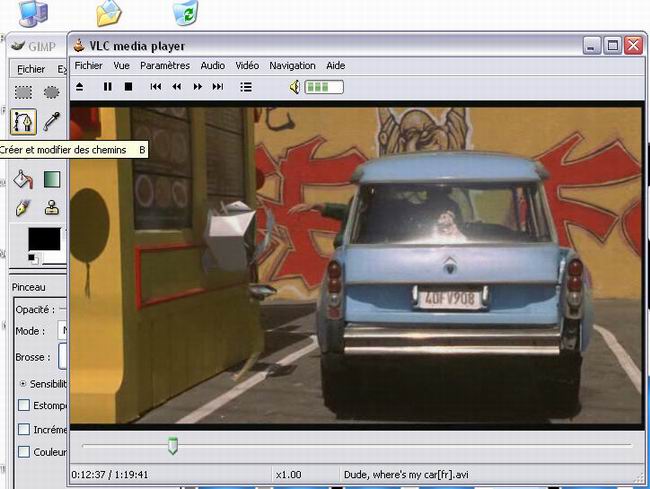Reset GIMP colors to default black/white

tap(32, 259)
